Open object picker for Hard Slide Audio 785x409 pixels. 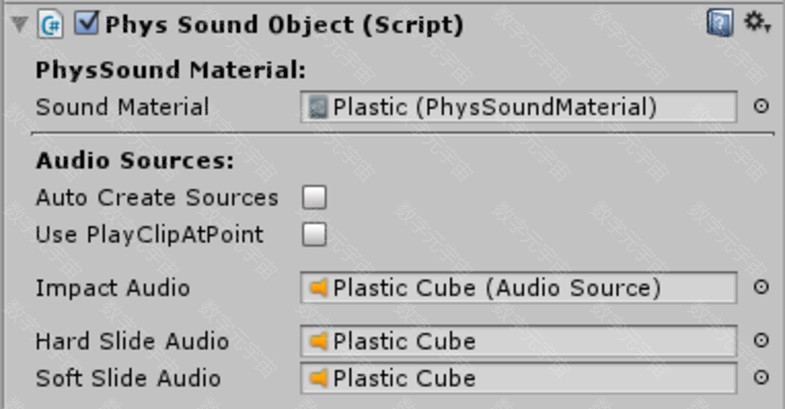[761, 340]
